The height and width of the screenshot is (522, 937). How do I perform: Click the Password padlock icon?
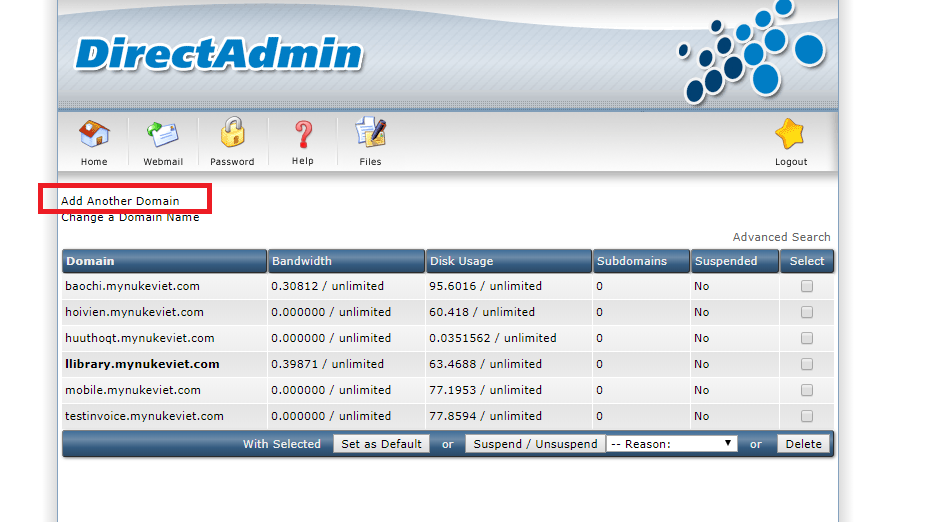232,134
